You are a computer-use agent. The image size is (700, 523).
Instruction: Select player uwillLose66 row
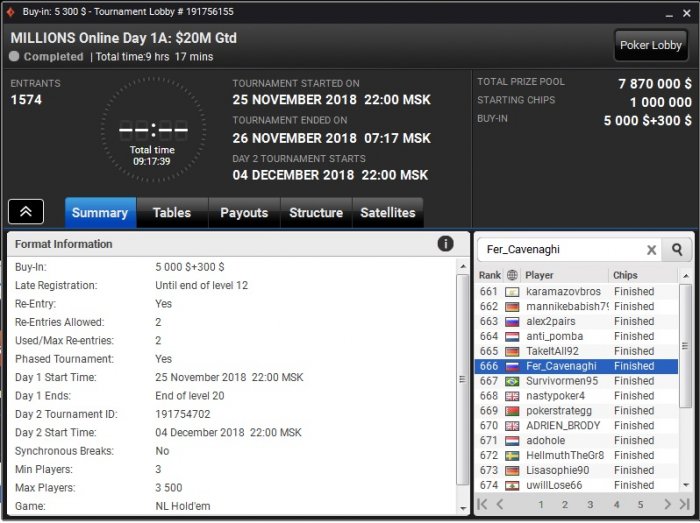(577, 485)
